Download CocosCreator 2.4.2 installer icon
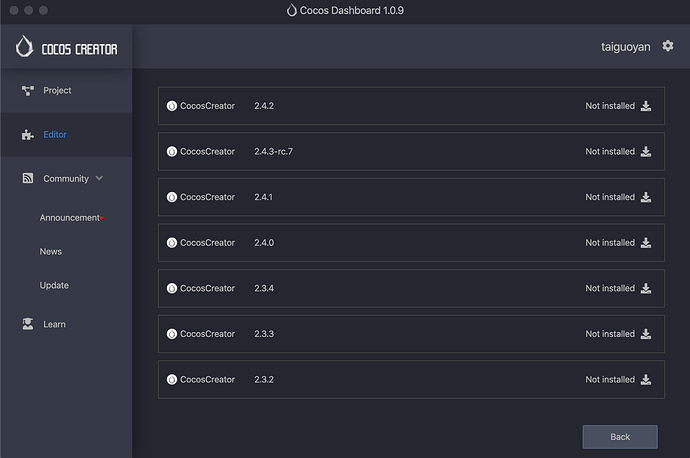 coord(646,106)
